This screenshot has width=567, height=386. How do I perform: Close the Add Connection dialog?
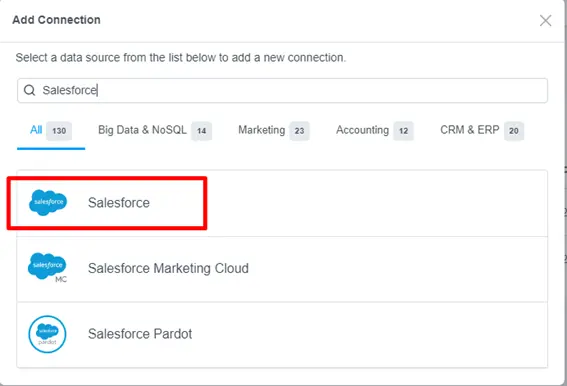tap(545, 21)
